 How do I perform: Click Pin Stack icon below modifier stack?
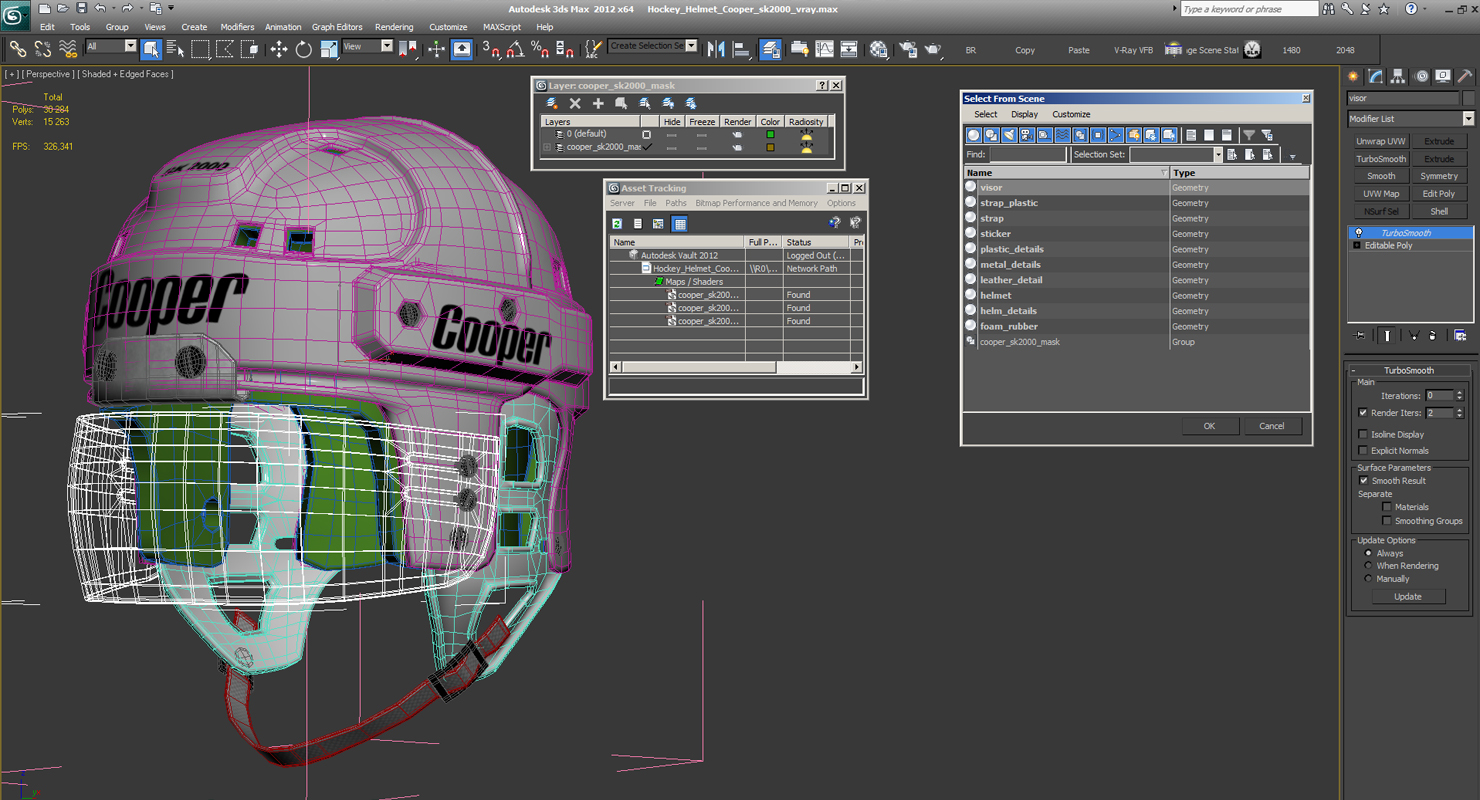point(1361,336)
